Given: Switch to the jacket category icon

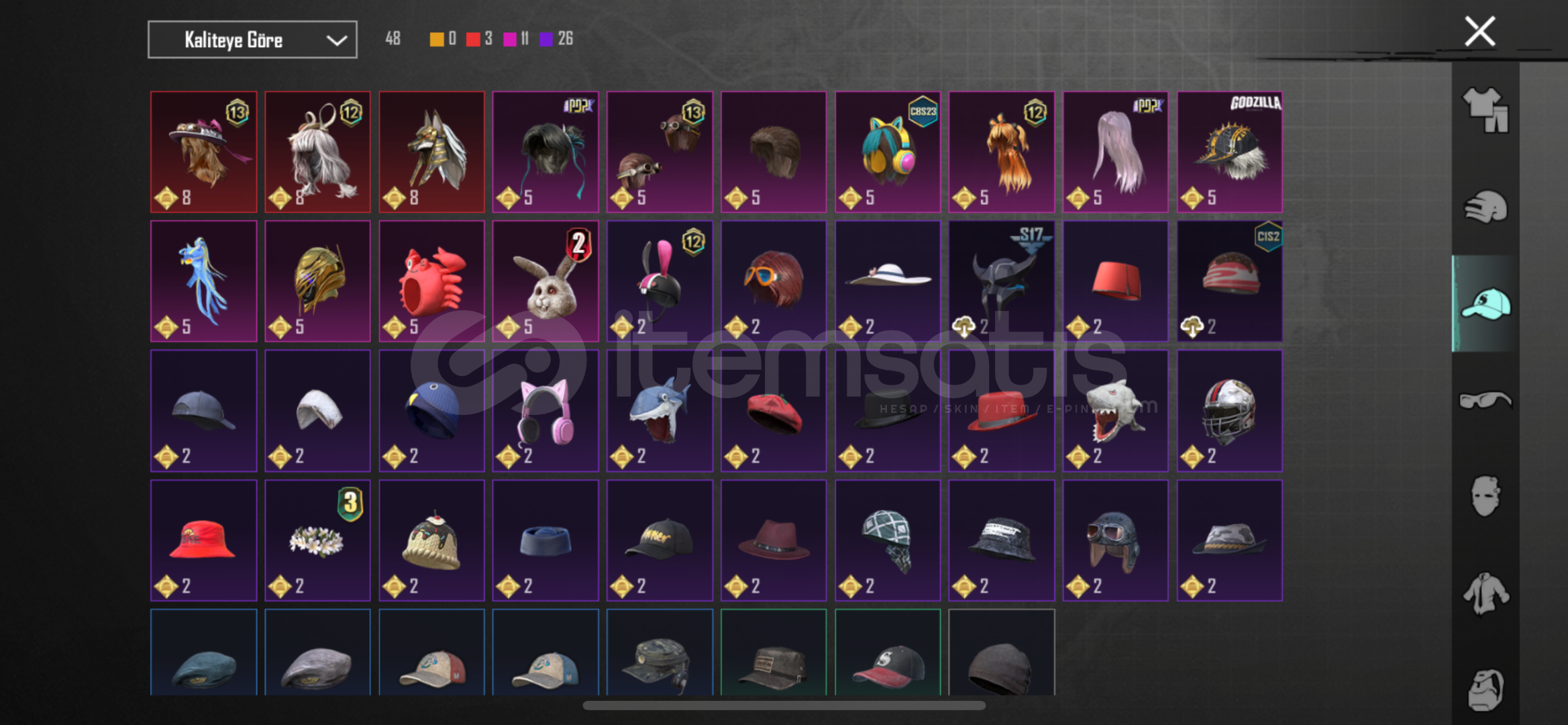Looking at the screenshot, I should click(1485, 593).
